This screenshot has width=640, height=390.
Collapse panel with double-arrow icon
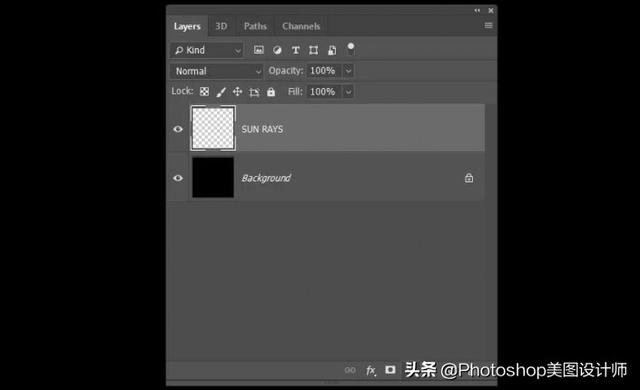[477, 11]
